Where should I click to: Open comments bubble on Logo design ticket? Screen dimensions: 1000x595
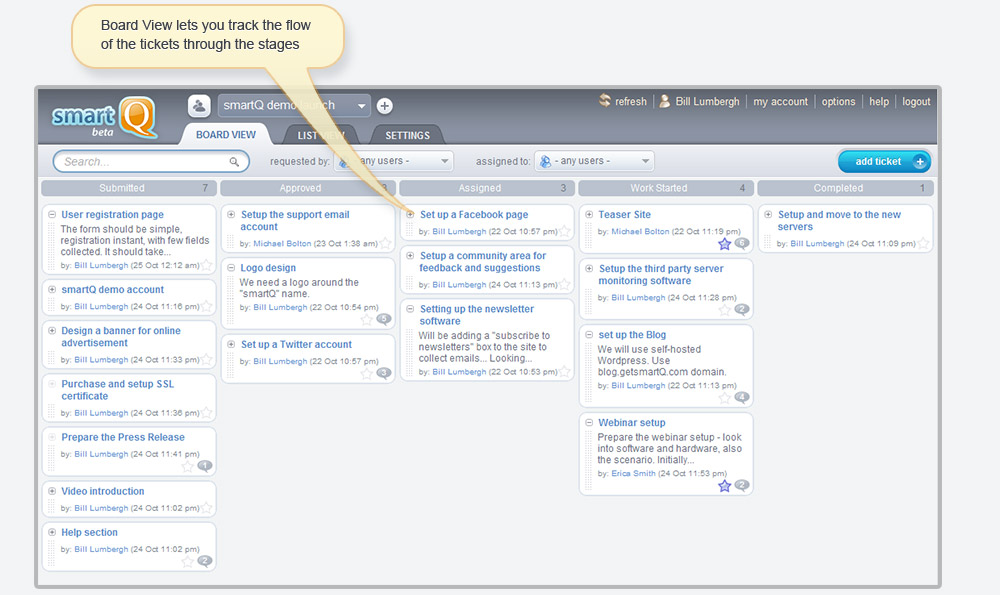coord(383,320)
